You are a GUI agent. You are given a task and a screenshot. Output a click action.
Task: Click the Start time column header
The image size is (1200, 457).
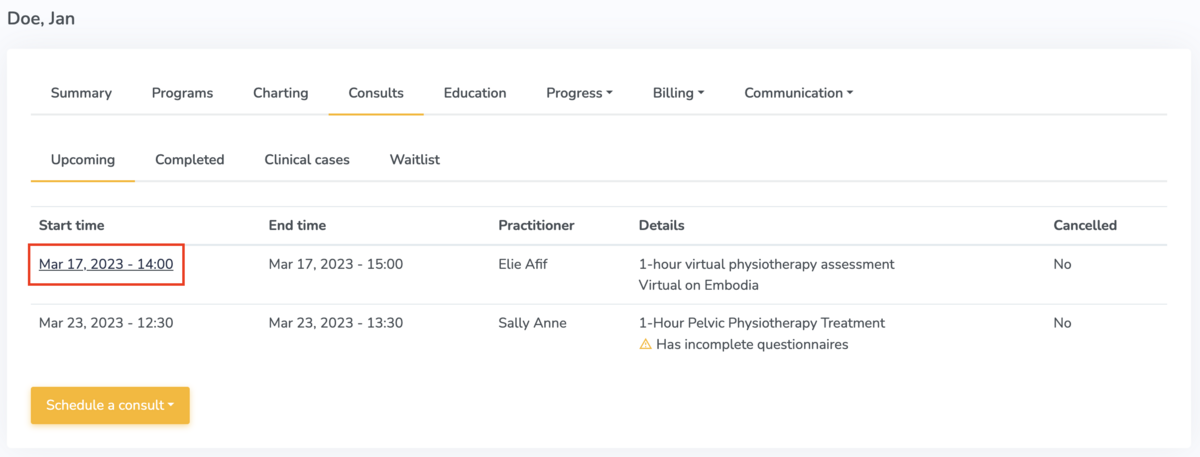tap(72, 226)
